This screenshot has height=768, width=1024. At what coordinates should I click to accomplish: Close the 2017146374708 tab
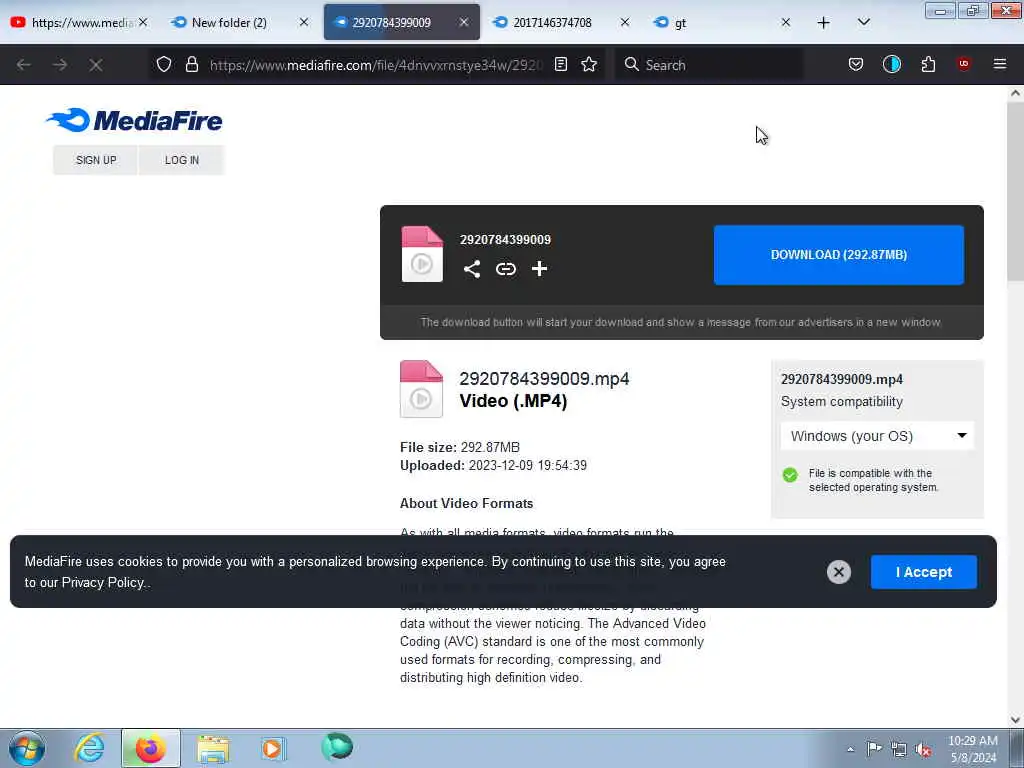(625, 23)
